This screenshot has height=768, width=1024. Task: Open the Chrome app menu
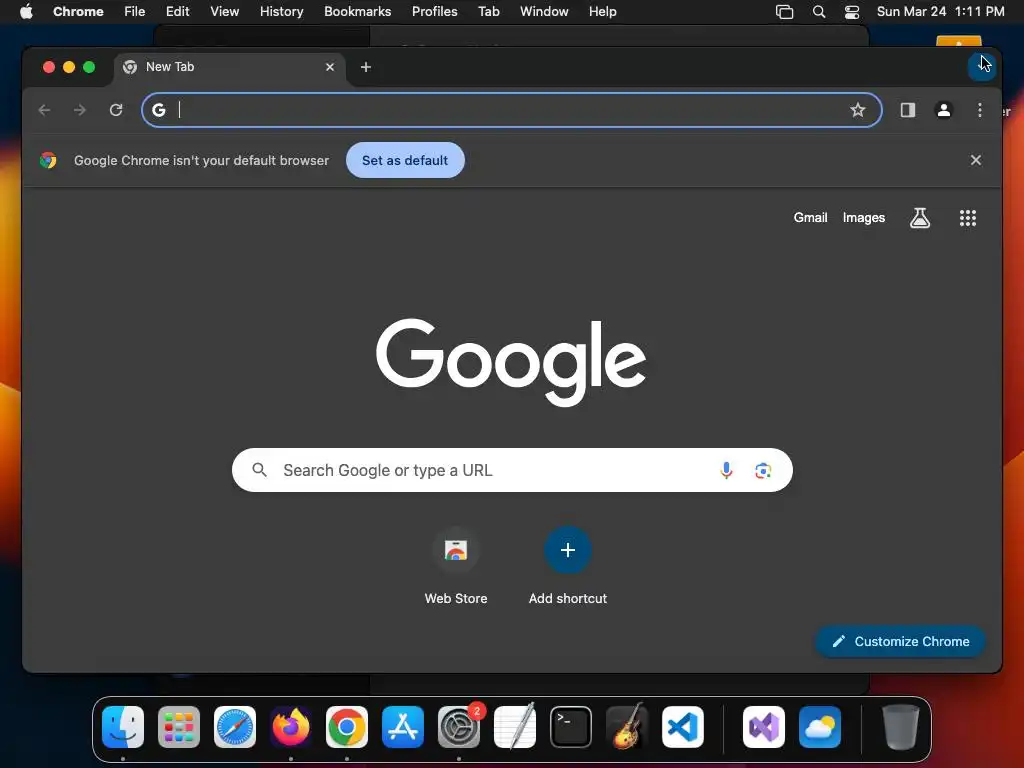(78, 11)
